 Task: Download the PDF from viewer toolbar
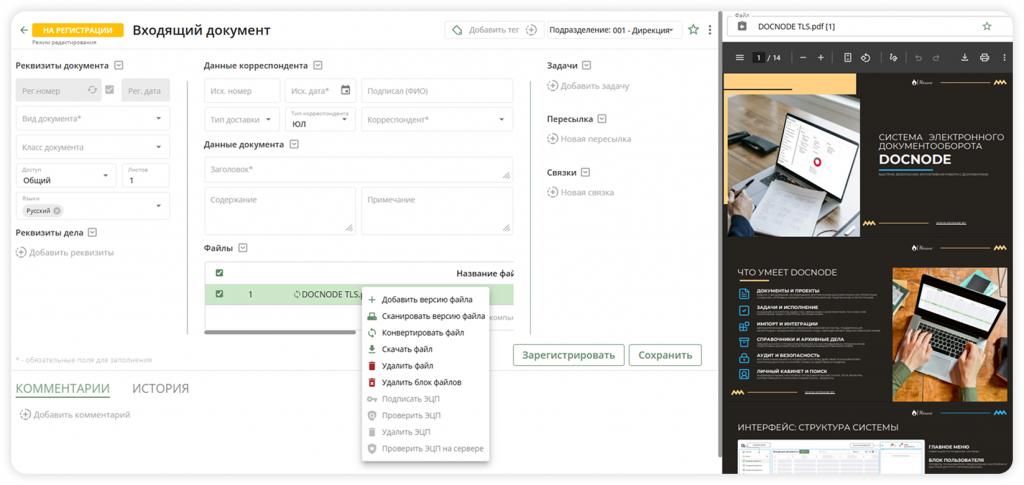pyautogui.click(x=965, y=57)
